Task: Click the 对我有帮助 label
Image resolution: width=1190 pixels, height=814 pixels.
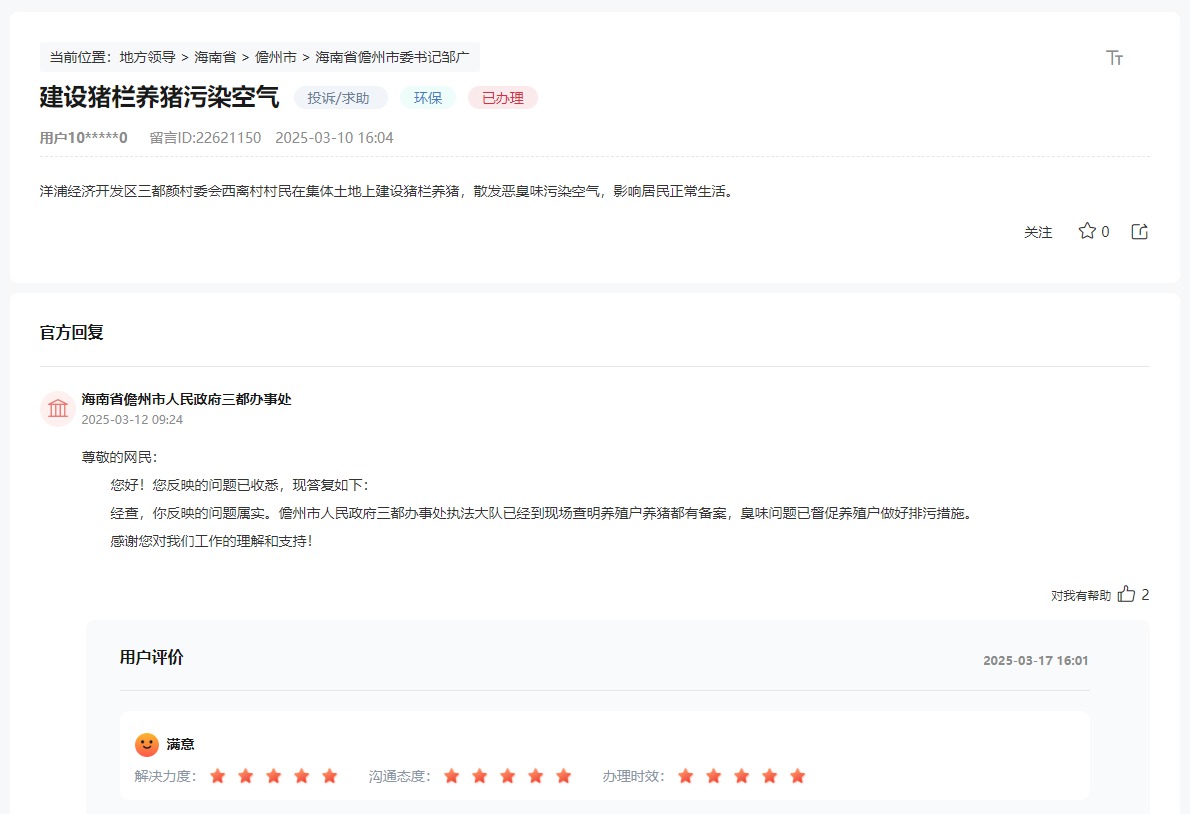Action: pos(1081,596)
